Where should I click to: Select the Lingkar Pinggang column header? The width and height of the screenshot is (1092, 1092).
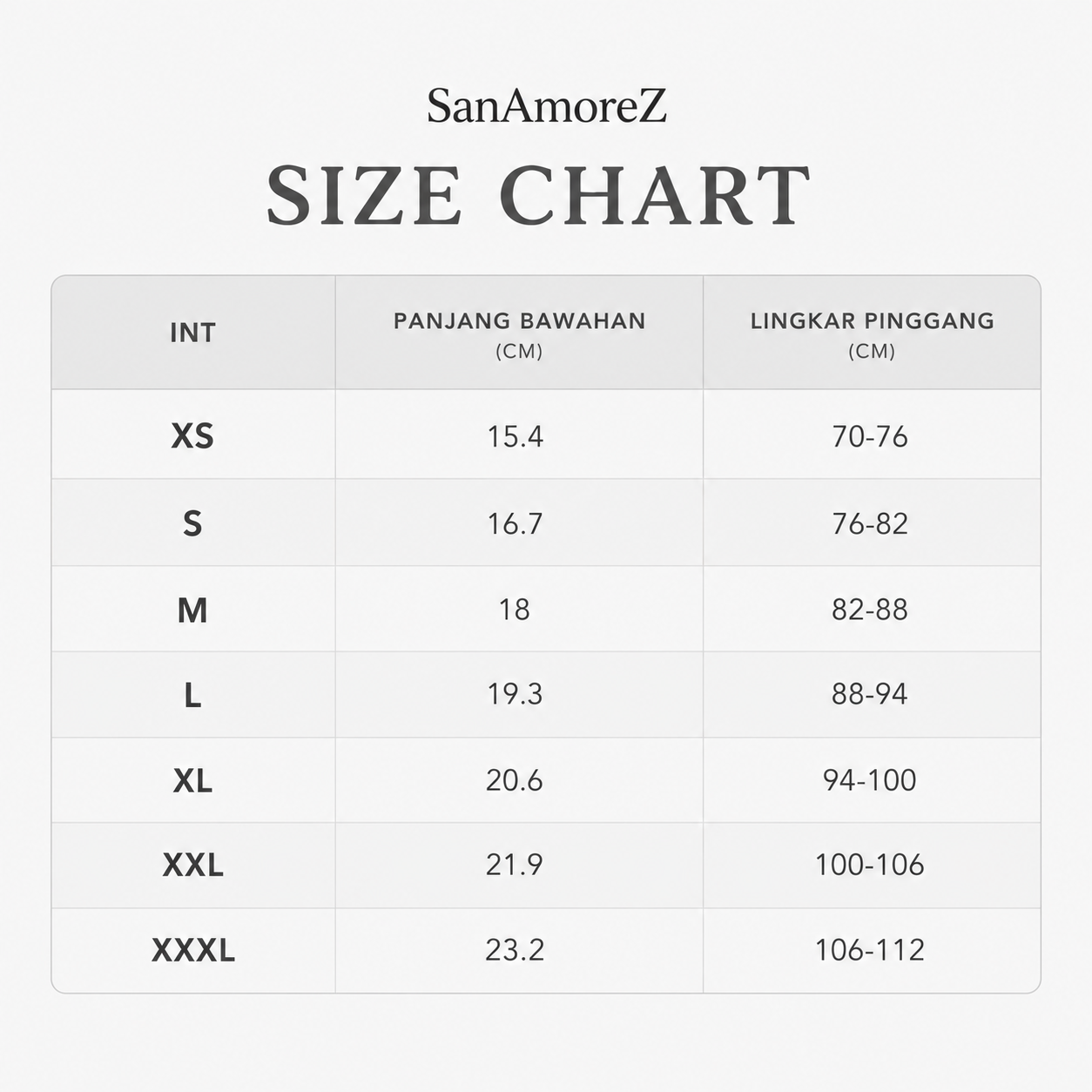point(872,334)
